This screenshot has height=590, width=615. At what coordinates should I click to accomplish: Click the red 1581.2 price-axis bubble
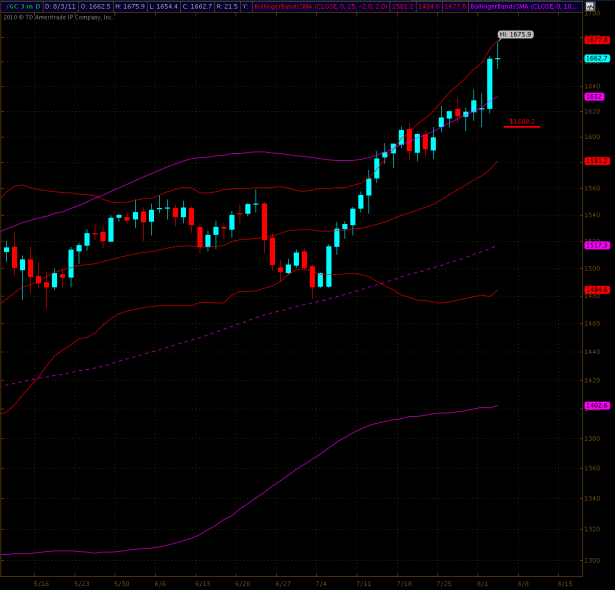coord(597,161)
